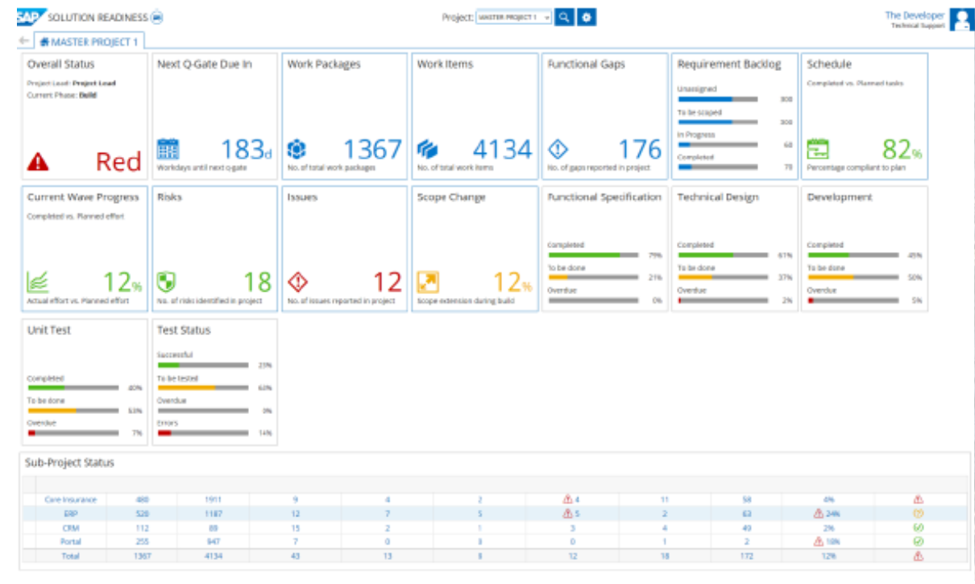Screen dimensions: 975x584
Task: Open the Work Items tile showing 4134
Action: [x=475, y=113]
